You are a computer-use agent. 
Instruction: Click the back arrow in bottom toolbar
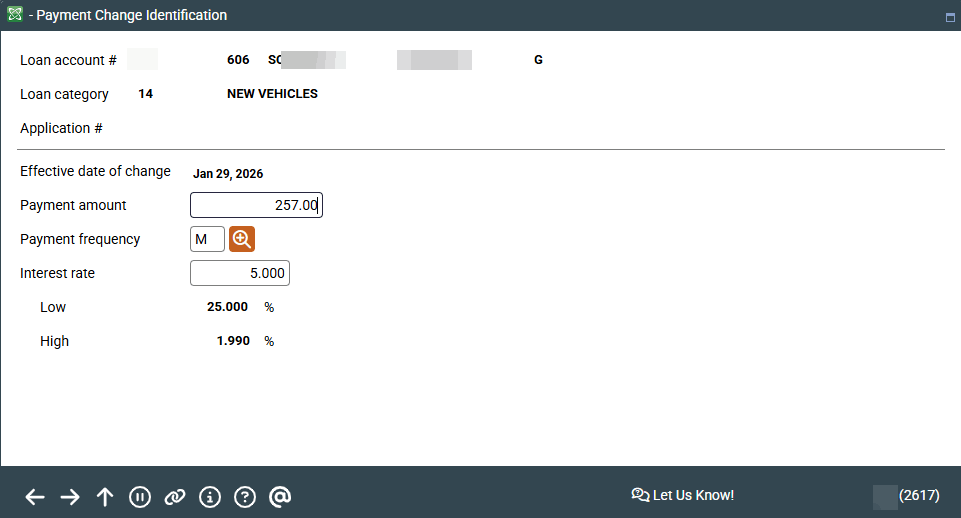point(35,497)
